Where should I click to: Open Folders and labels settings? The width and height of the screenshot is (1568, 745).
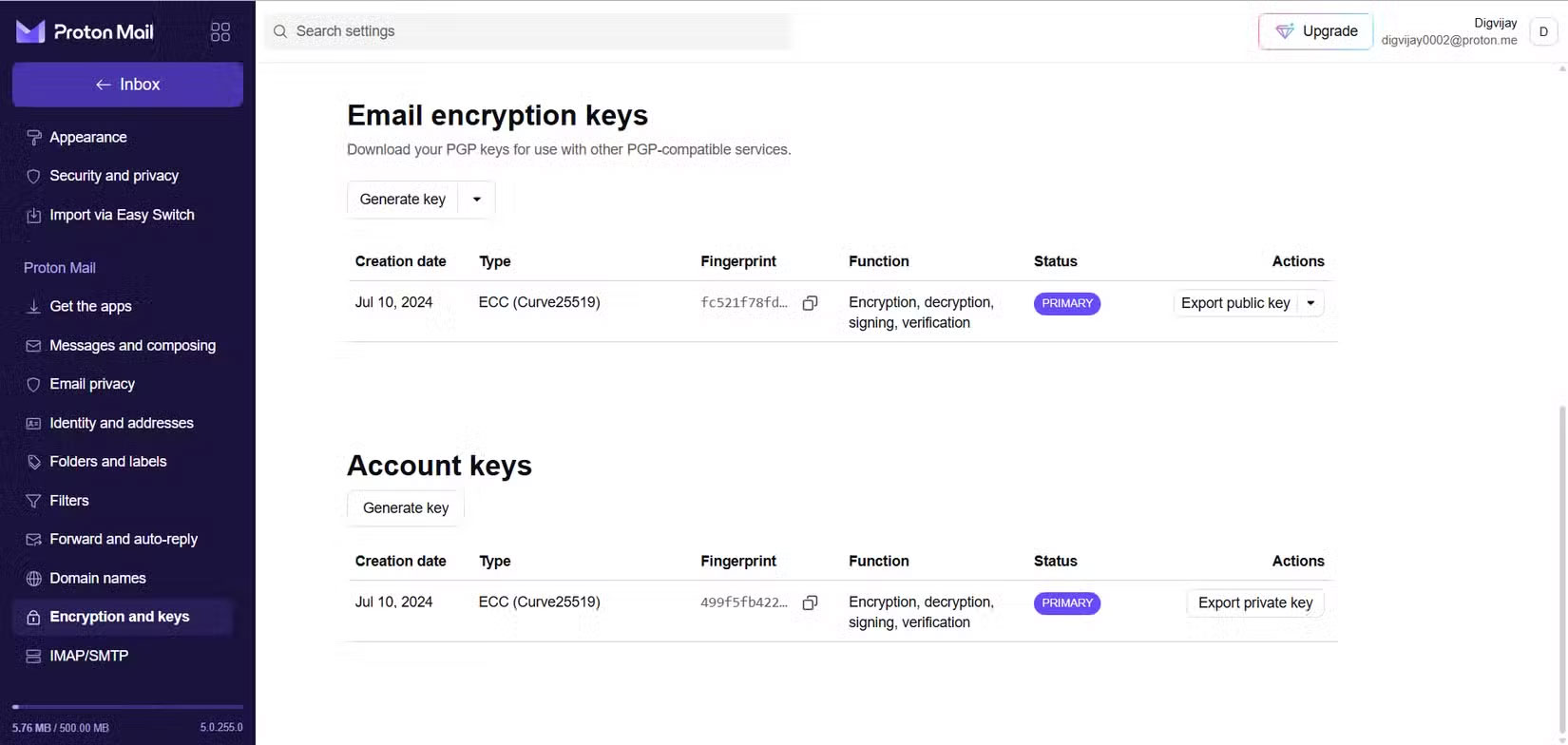pos(107,462)
